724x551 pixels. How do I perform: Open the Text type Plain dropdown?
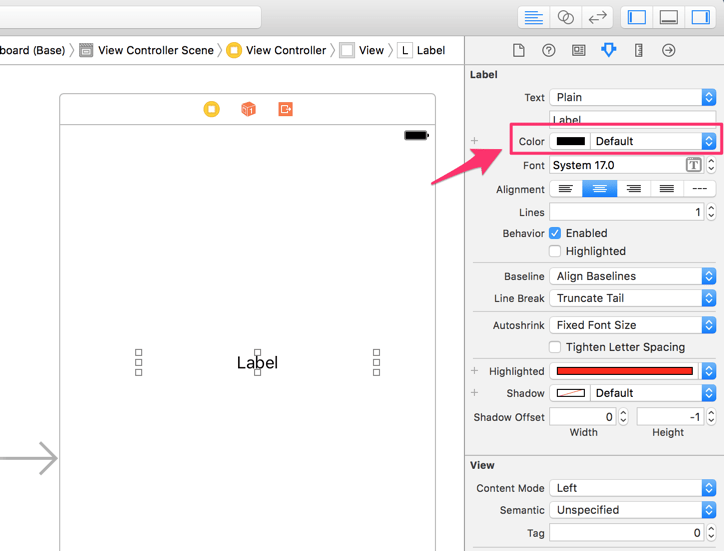coord(633,97)
